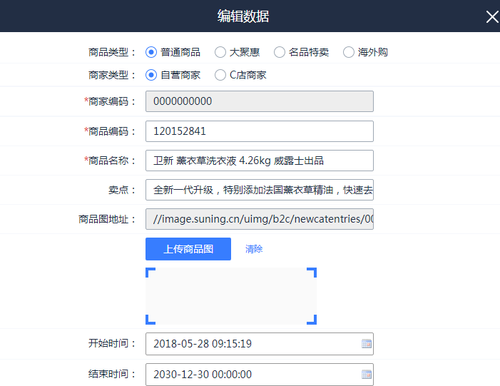The image size is (500, 386).
Task: Close the 编辑数据 dialog with X
Action: click(492, 17)
